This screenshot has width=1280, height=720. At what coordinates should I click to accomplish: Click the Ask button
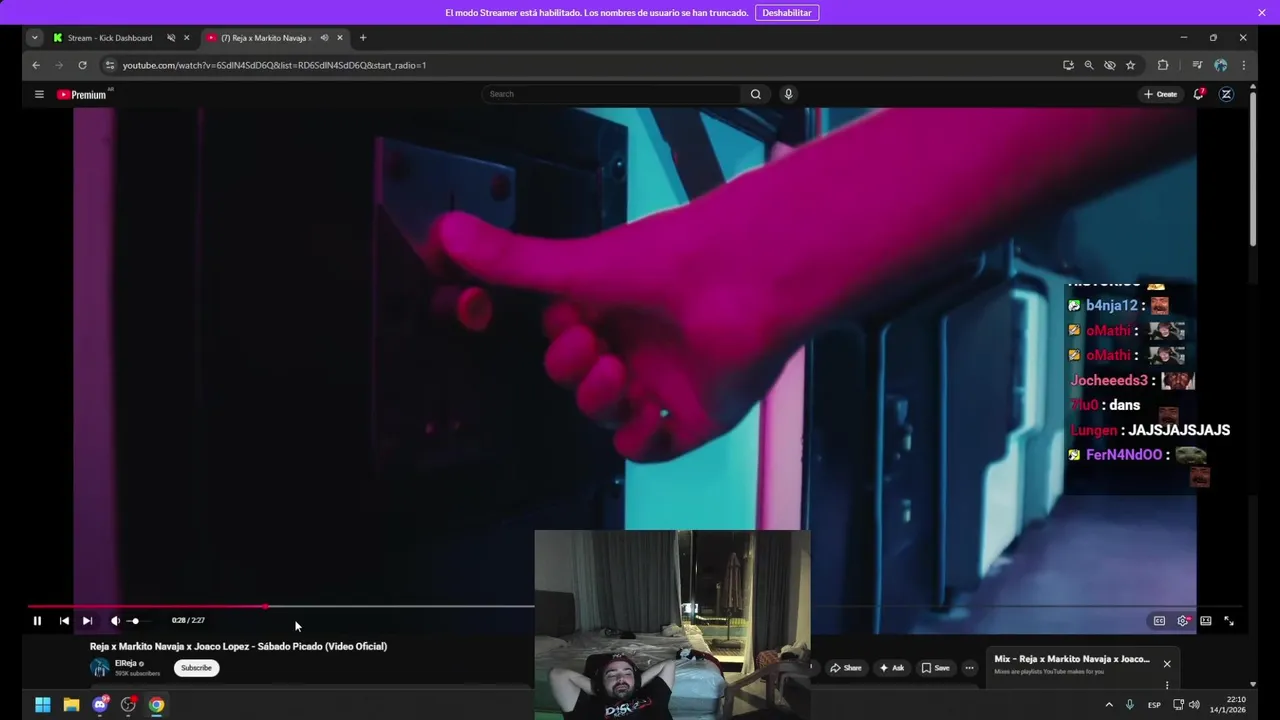pos(891,668)
